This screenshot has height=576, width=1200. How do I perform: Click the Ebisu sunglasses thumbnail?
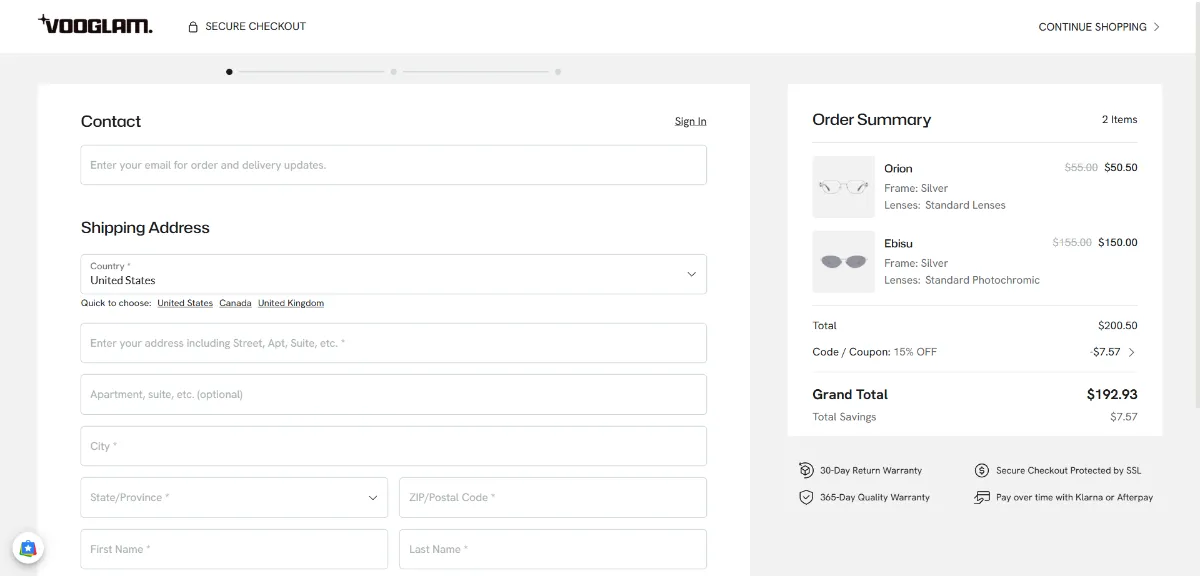843,262
